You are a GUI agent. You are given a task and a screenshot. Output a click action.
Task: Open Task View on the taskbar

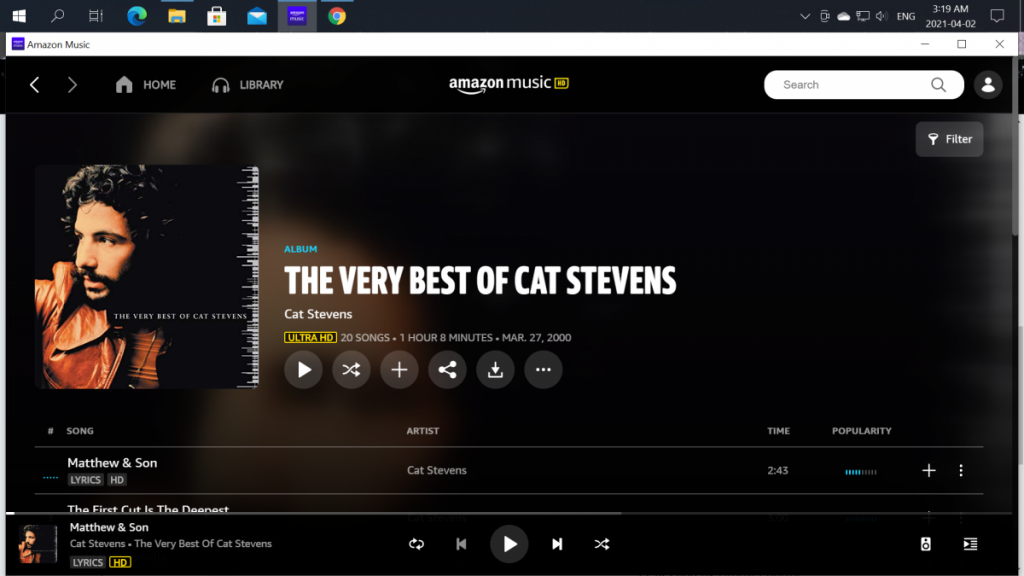click(96, 16)
